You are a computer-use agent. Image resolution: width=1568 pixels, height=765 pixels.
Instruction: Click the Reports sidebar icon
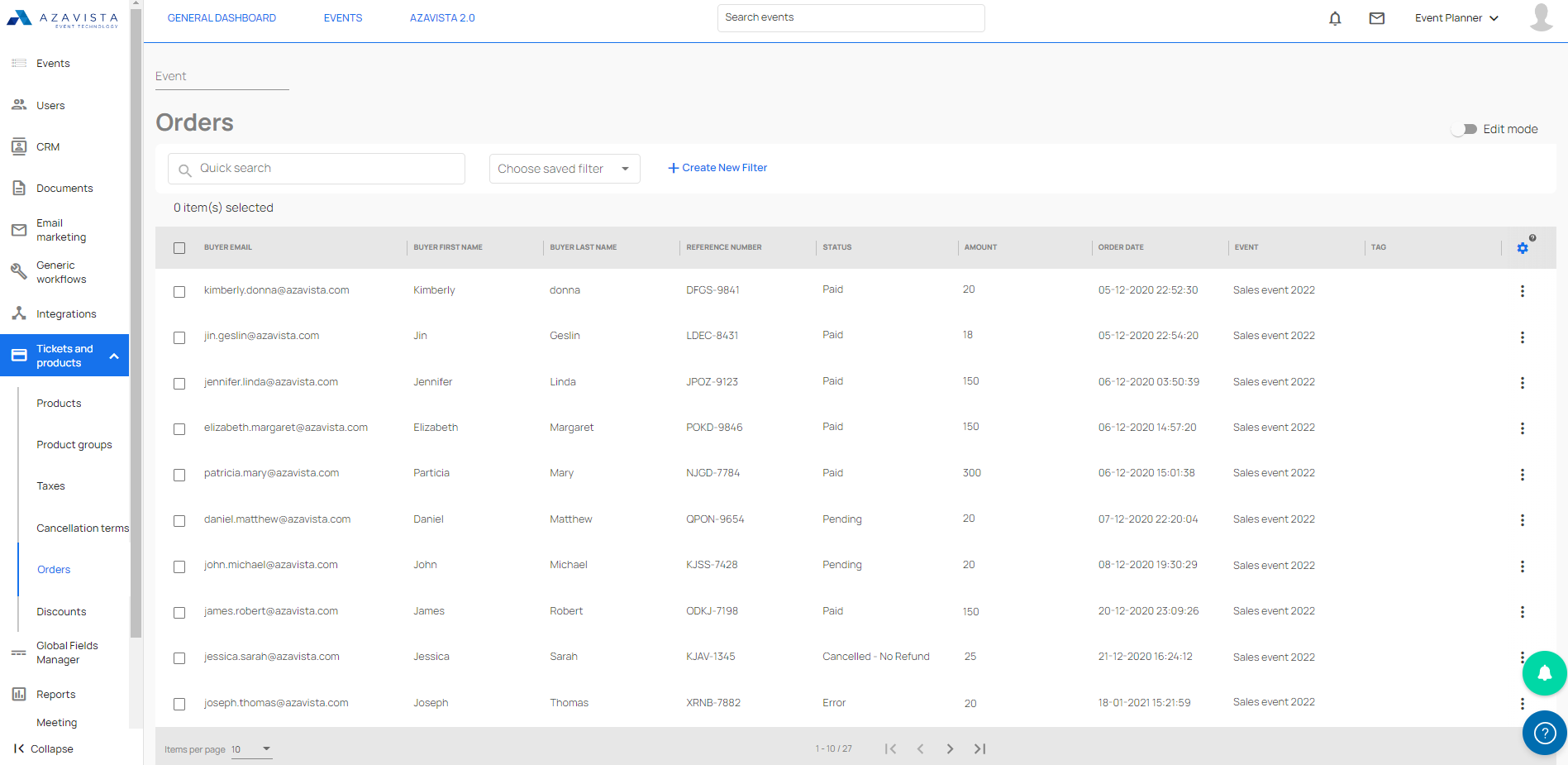point(19,694)
